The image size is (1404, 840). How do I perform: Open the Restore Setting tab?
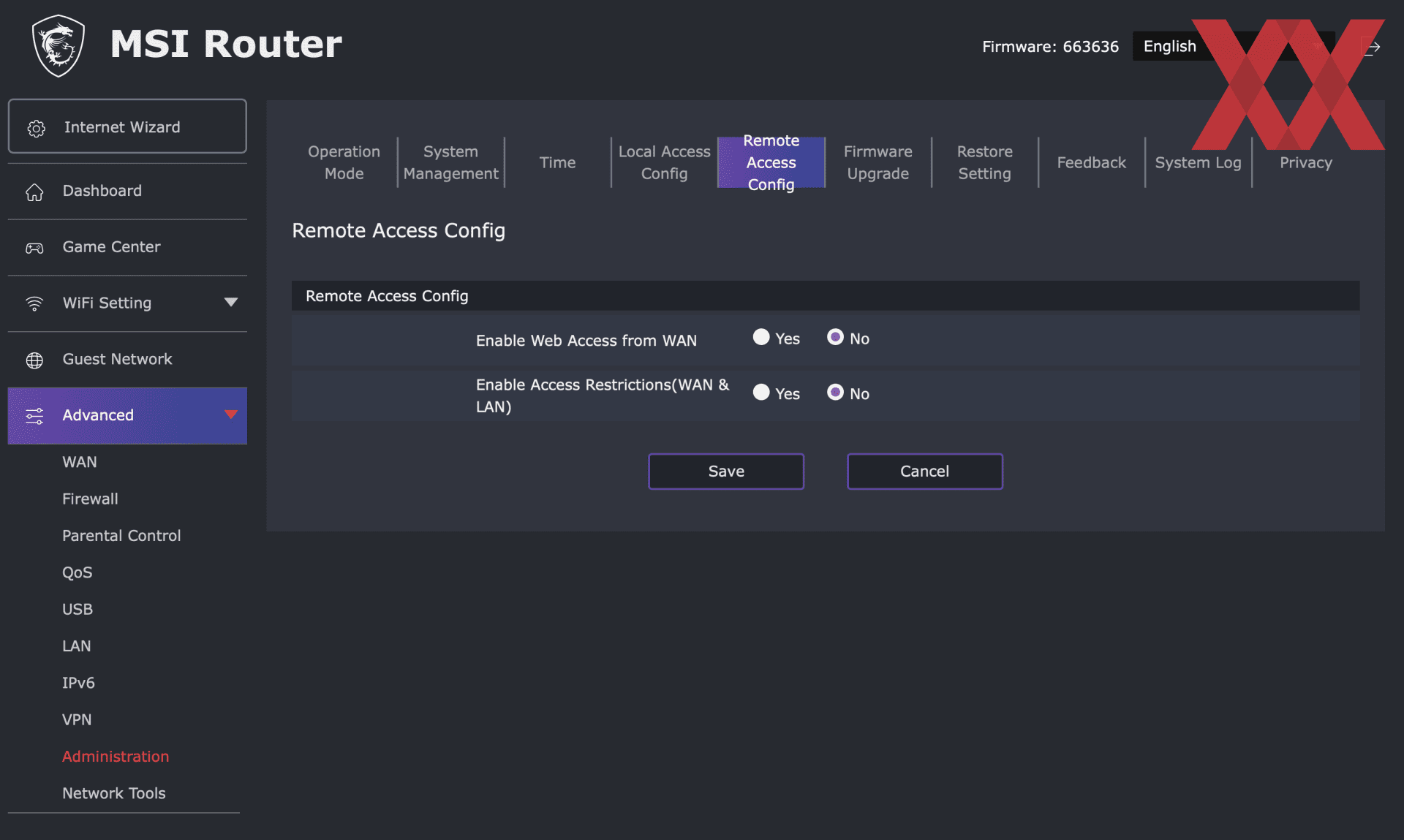tap(984, 162)
